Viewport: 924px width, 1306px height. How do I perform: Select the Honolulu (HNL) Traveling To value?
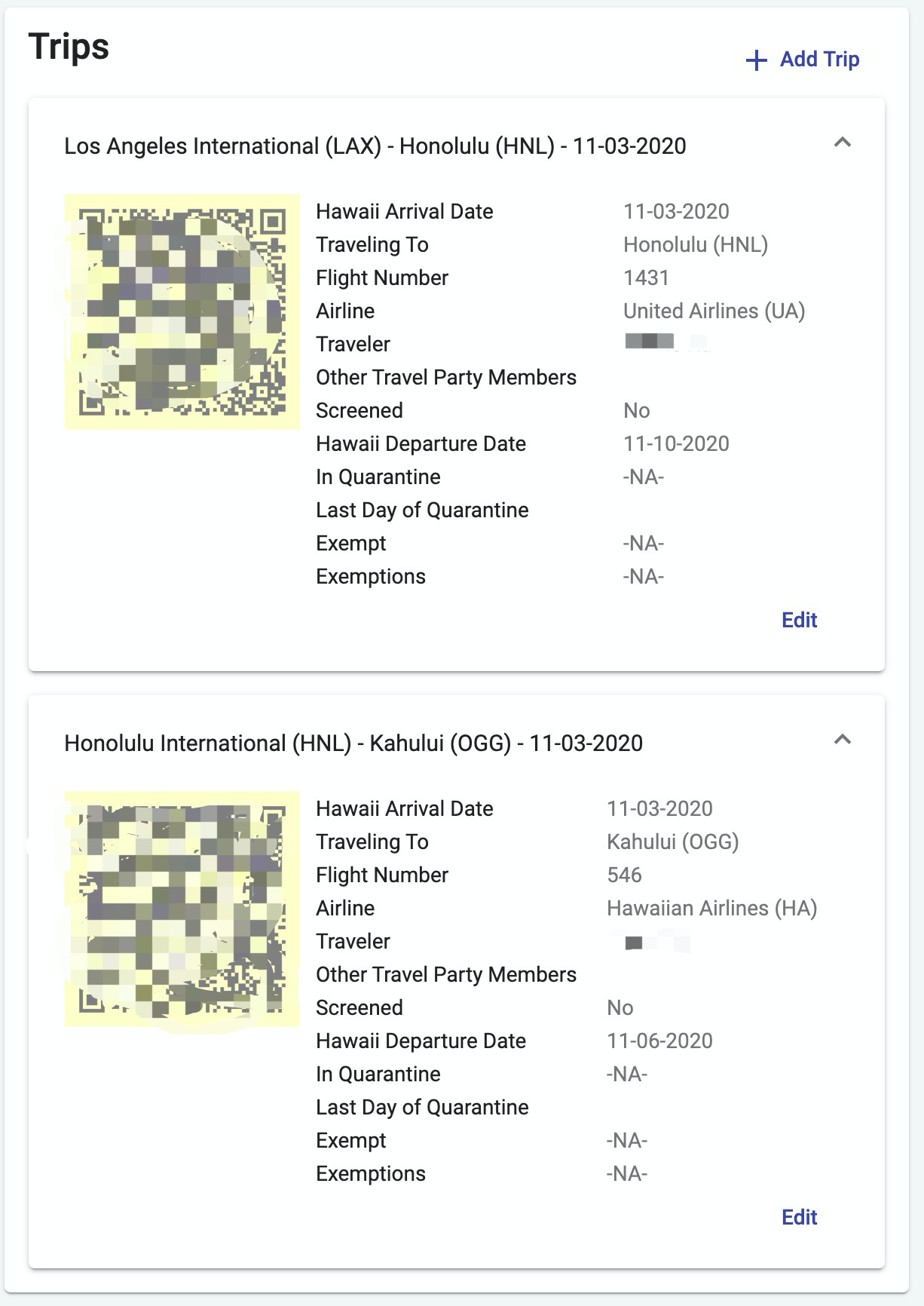click(x=695, y=245)
